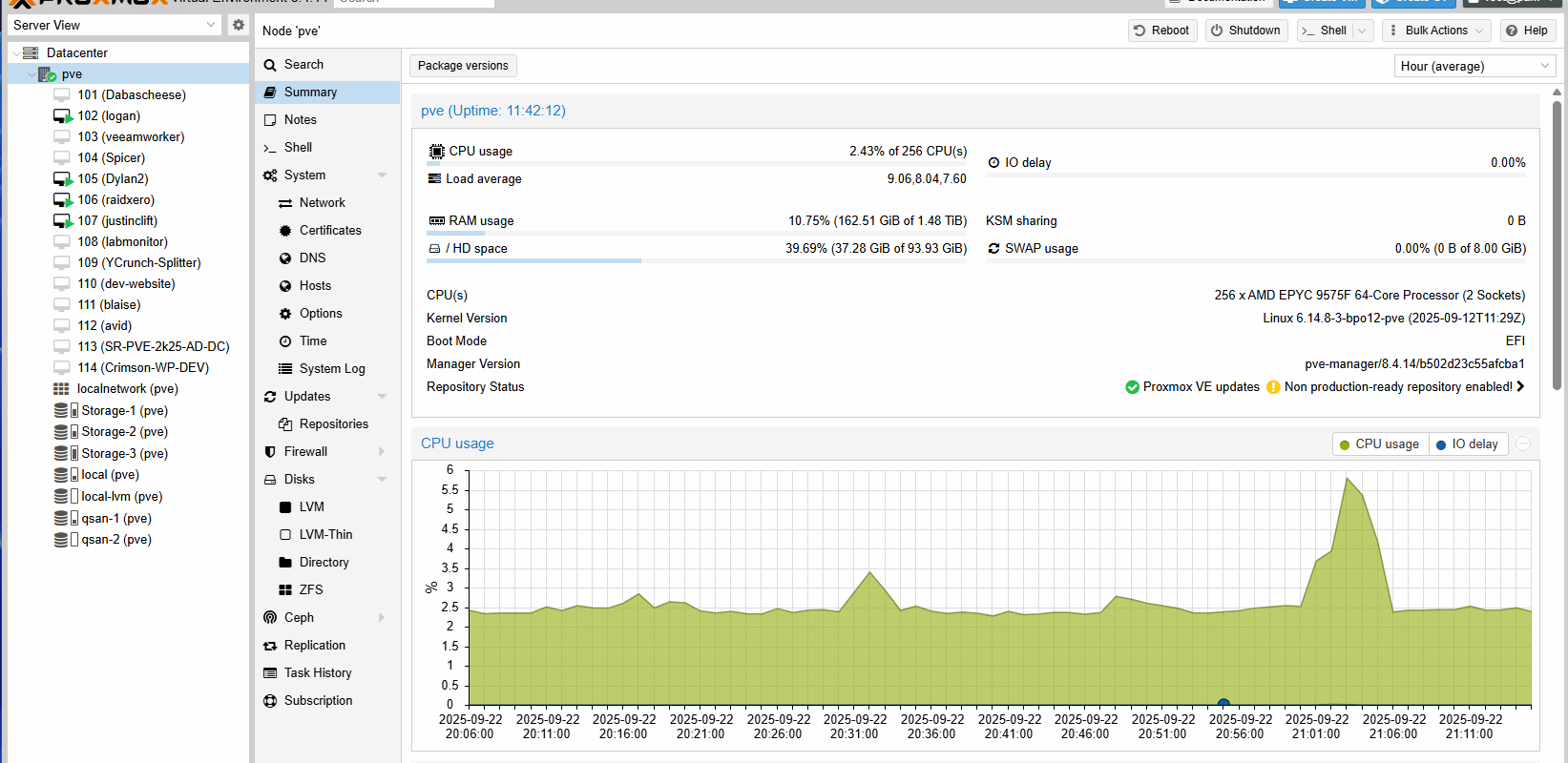The height and width of the screenshot is (763, 1568).
Task: Click the Storage-1 (pve) disk icon
Action: [62, 411]
